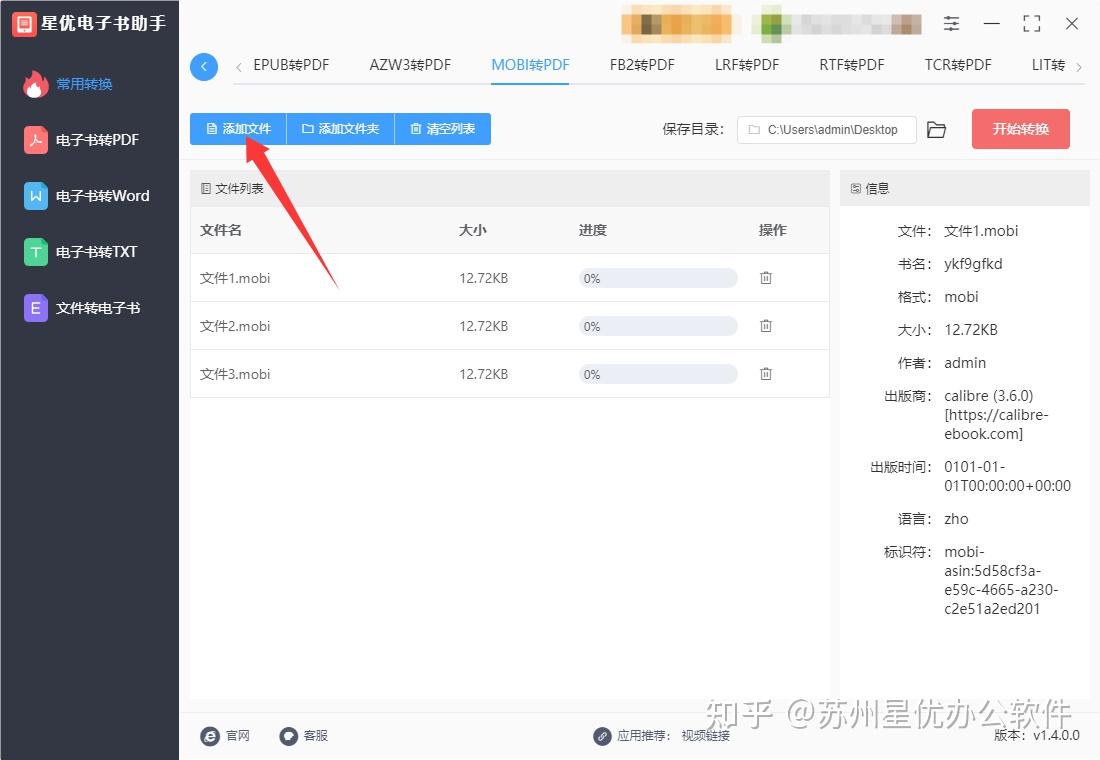Click the blue back arrow circle button

[x=204, y=66]
